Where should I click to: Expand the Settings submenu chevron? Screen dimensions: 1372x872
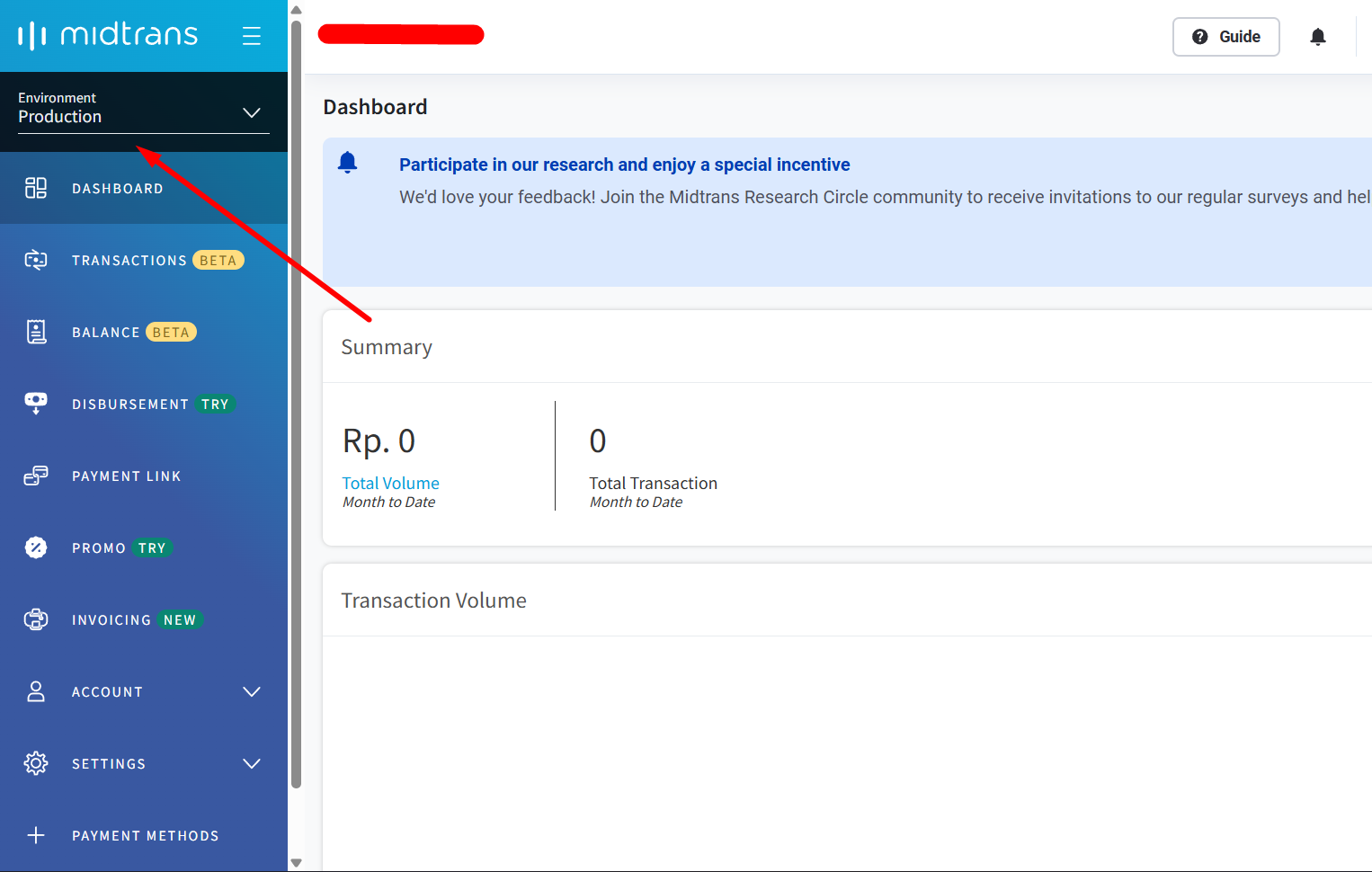(x=252, y=763)
